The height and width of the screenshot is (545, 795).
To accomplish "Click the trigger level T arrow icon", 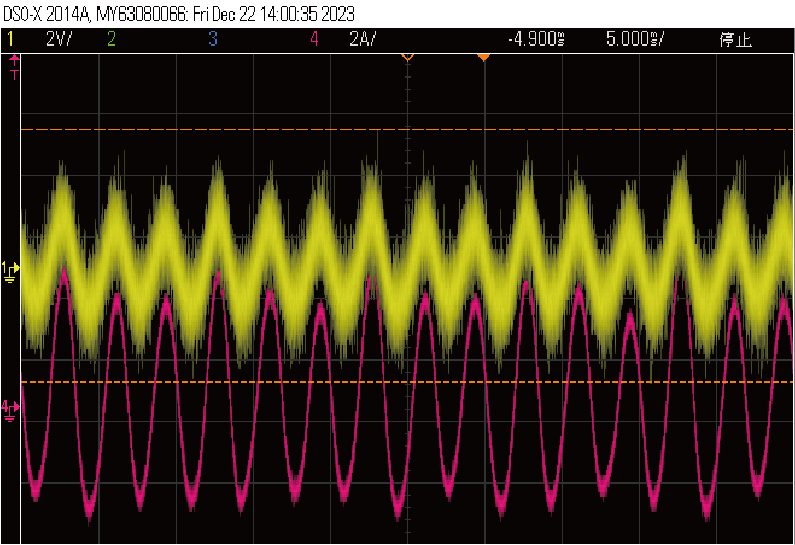I will pos(14,66).
